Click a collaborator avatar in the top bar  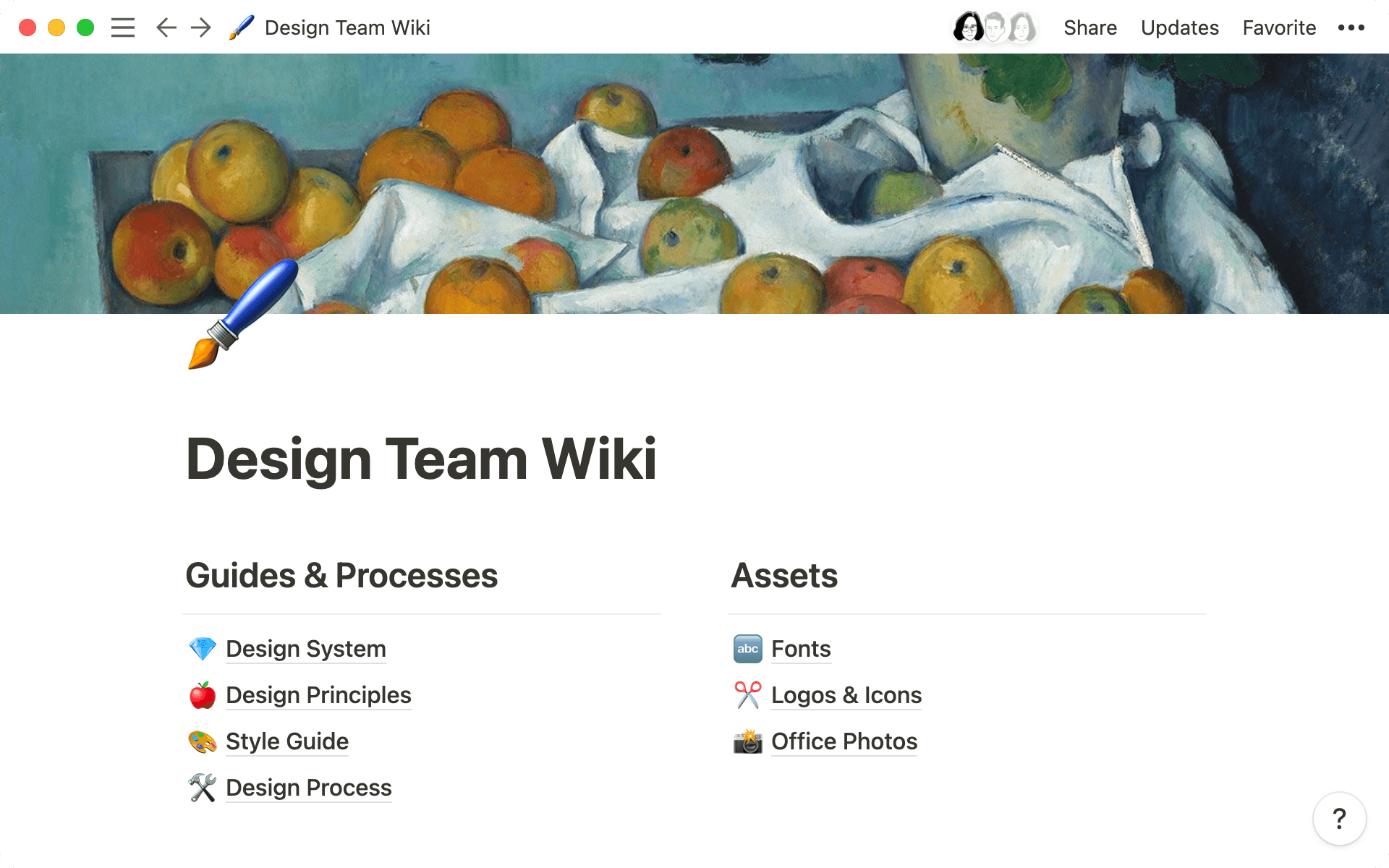point(969,27)
